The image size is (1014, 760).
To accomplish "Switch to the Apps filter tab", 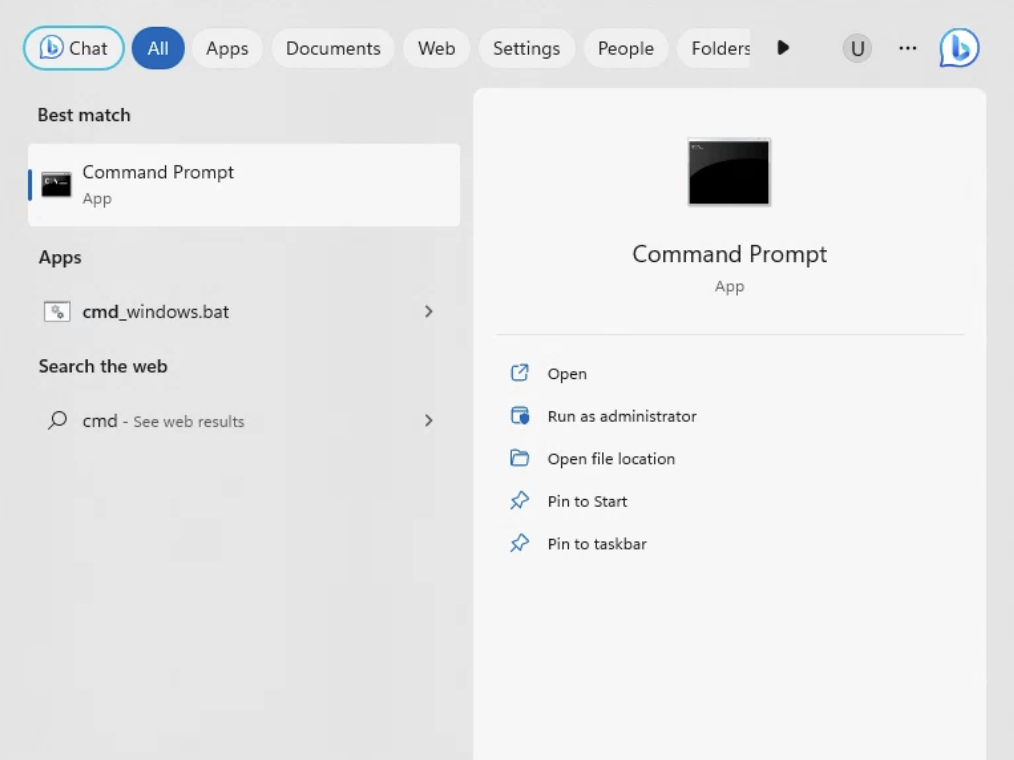I will [x=227, y=48].
